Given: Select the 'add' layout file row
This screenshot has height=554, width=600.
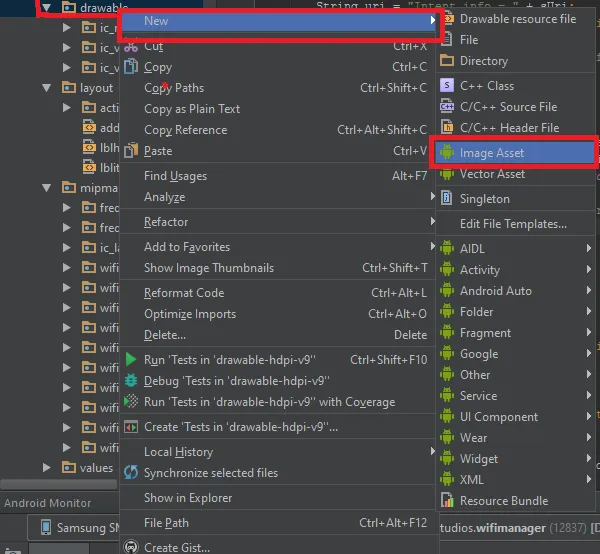Looking at the screenshot, I should [101, 127].
